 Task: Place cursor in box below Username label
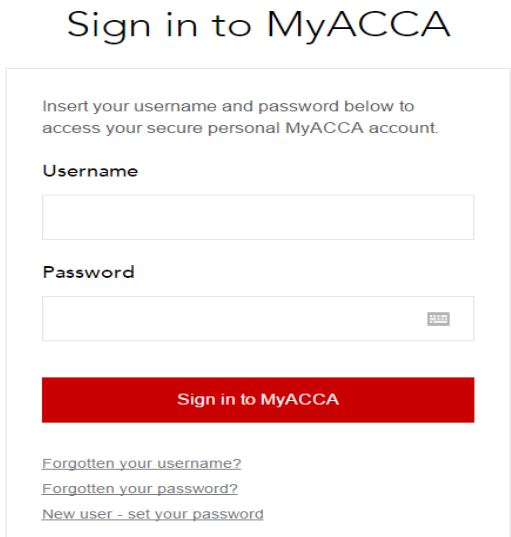click(258, 217)
